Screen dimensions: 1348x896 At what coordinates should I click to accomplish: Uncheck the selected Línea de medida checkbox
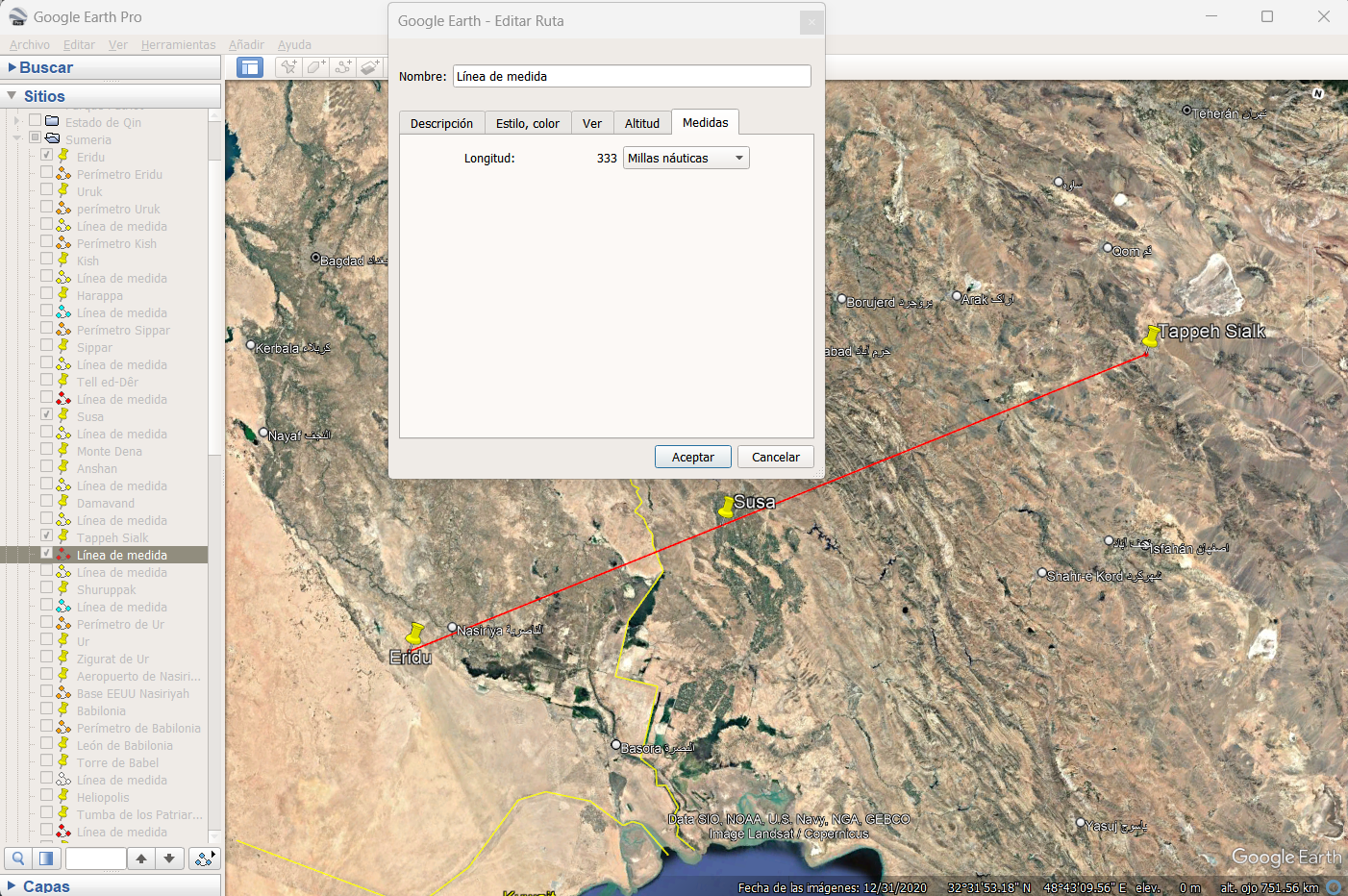(46, 553)
